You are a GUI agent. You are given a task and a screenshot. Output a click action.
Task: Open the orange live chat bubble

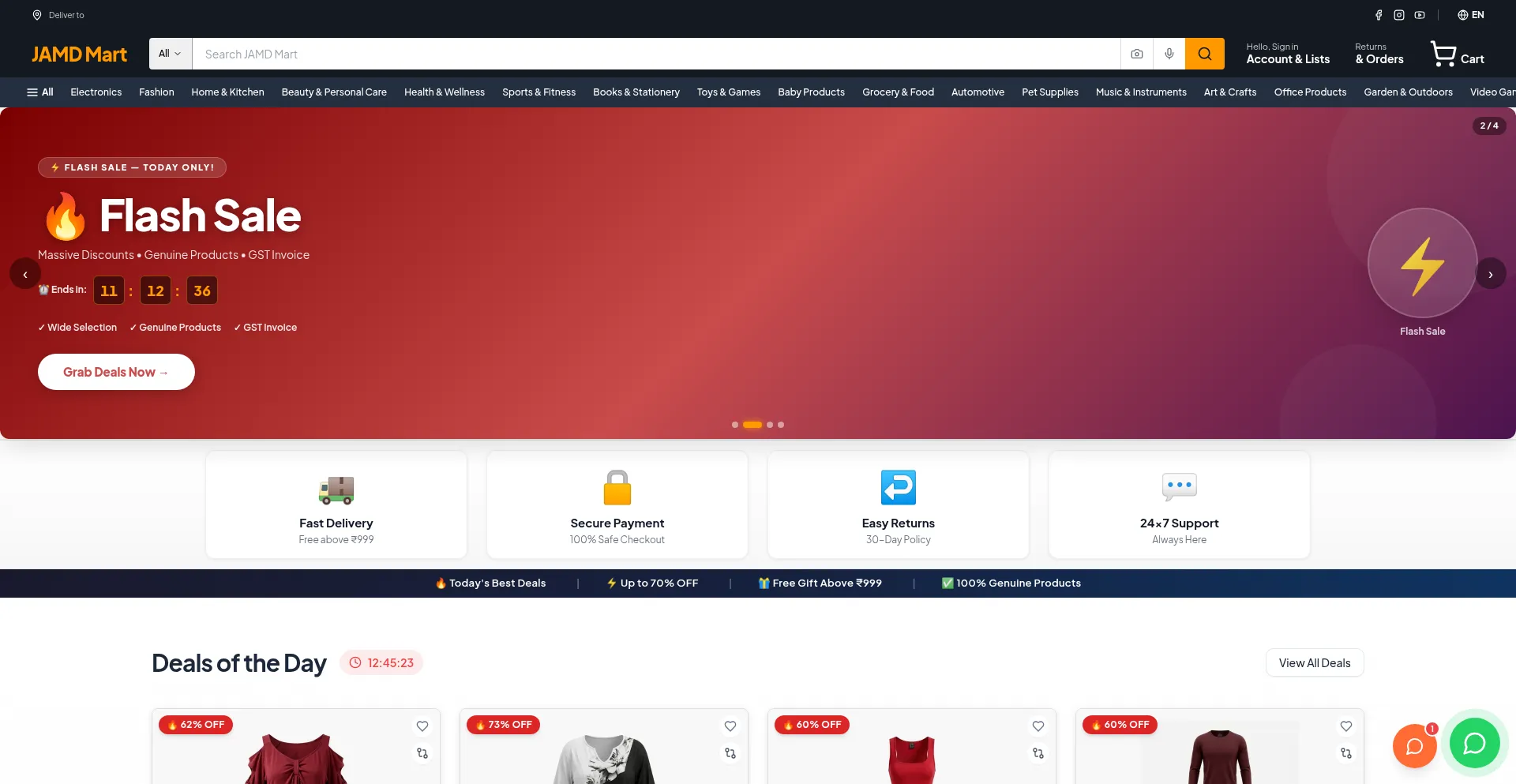pyautogui.click(x=1415, y=746)
